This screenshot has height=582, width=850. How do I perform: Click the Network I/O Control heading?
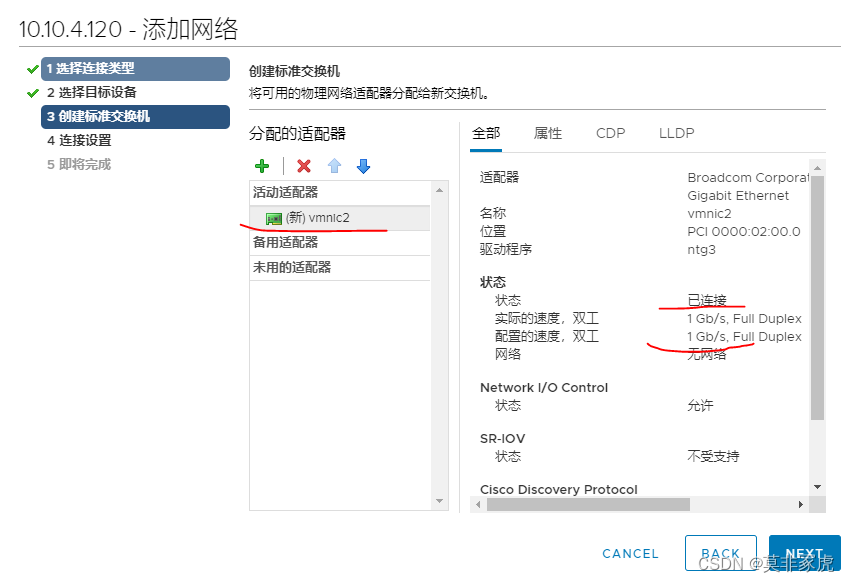click(544, 387)
